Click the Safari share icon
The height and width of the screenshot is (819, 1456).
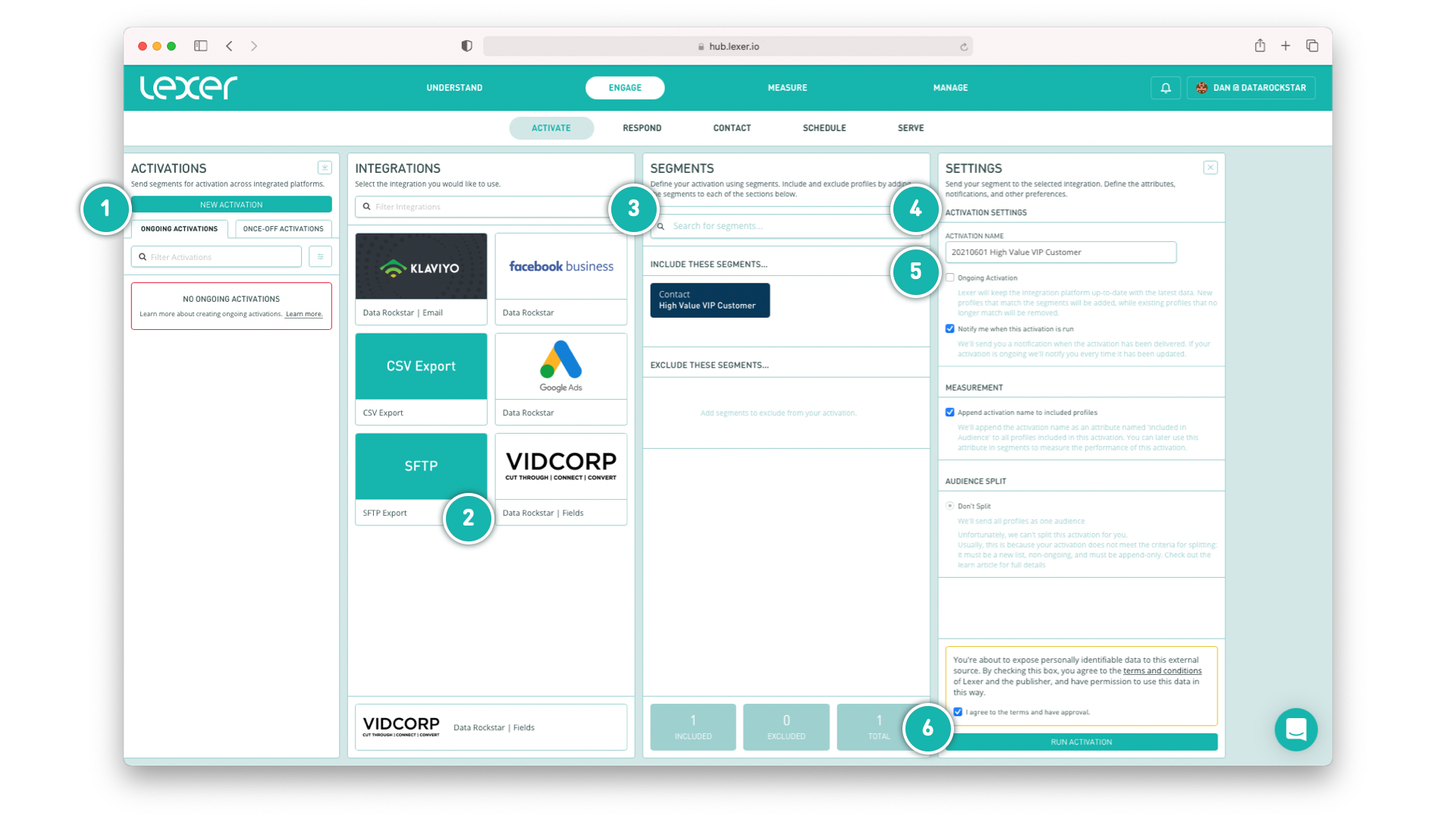coord(1260,46)
